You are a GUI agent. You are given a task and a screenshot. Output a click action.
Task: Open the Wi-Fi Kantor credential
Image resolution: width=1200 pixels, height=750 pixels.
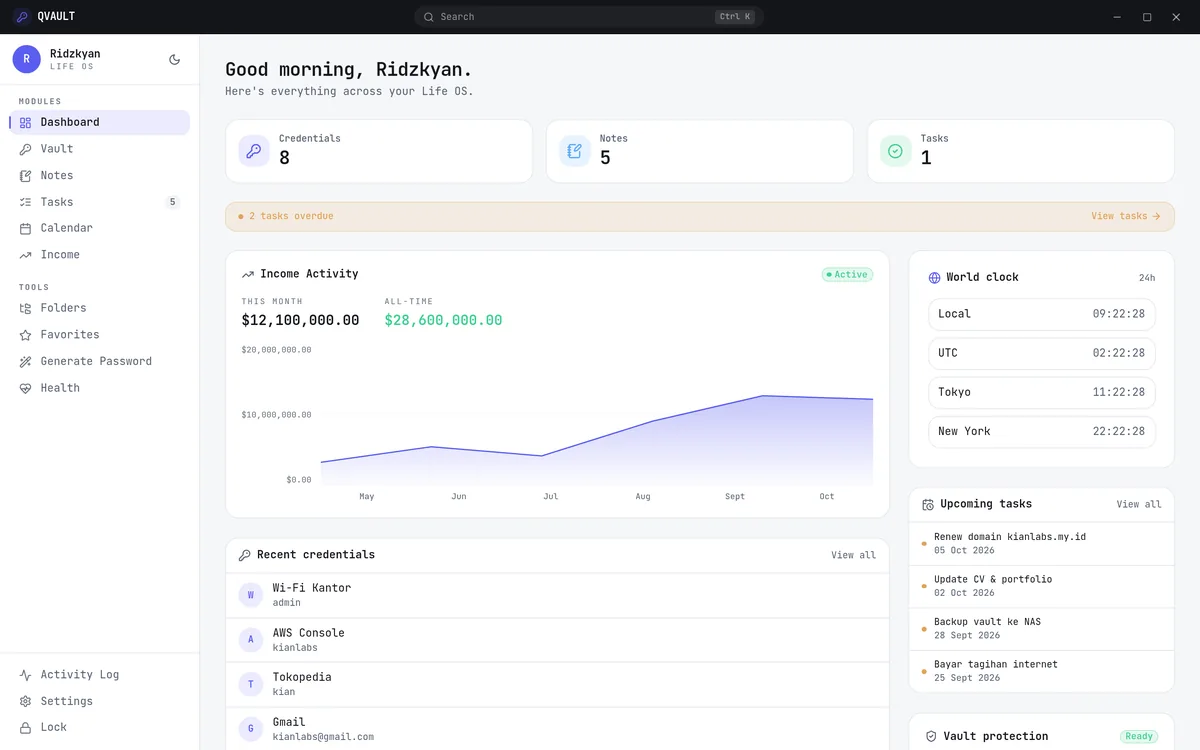[557, 595]
